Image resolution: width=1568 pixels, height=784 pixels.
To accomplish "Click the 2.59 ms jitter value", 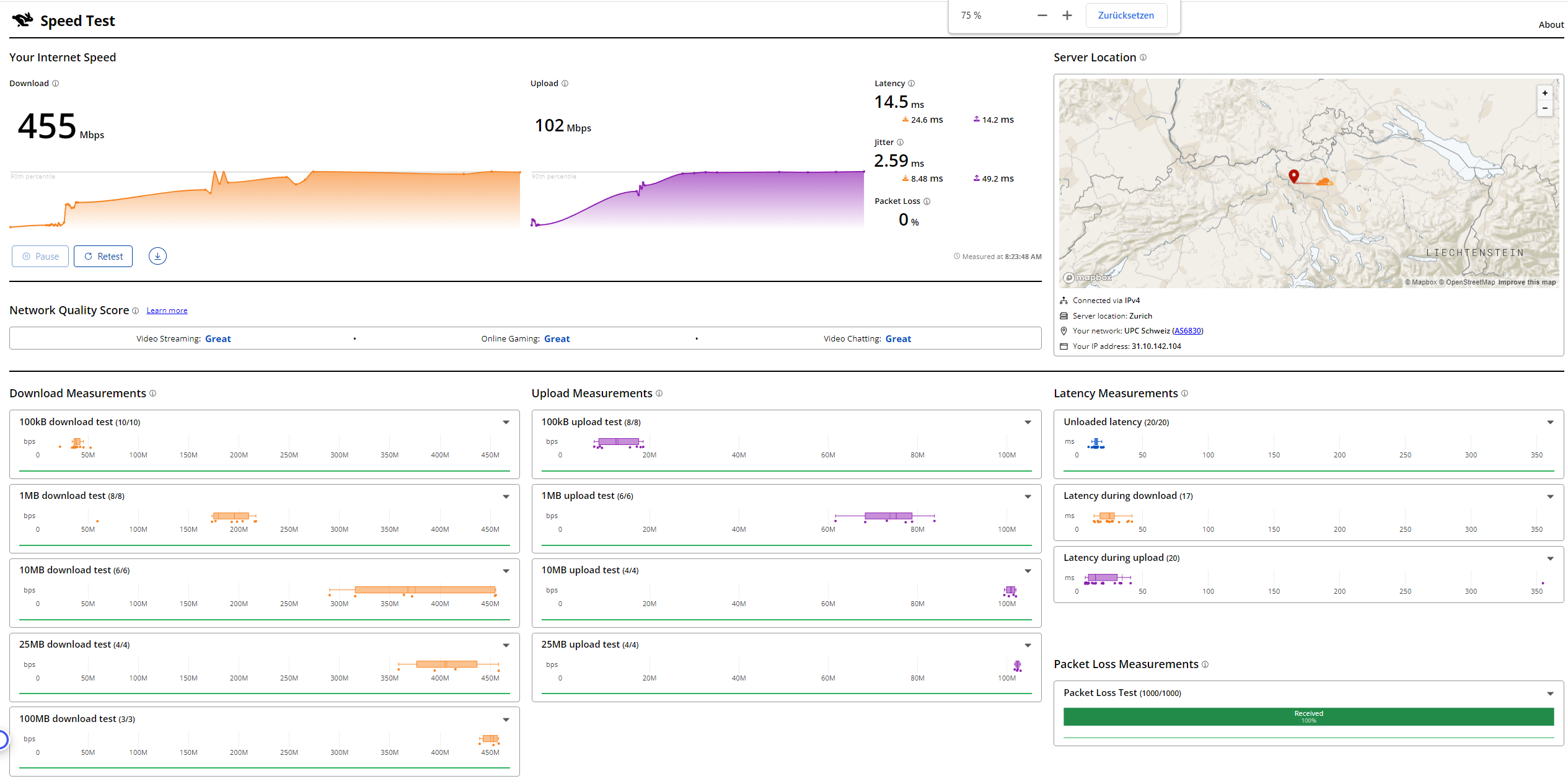I will coord(899,161).
